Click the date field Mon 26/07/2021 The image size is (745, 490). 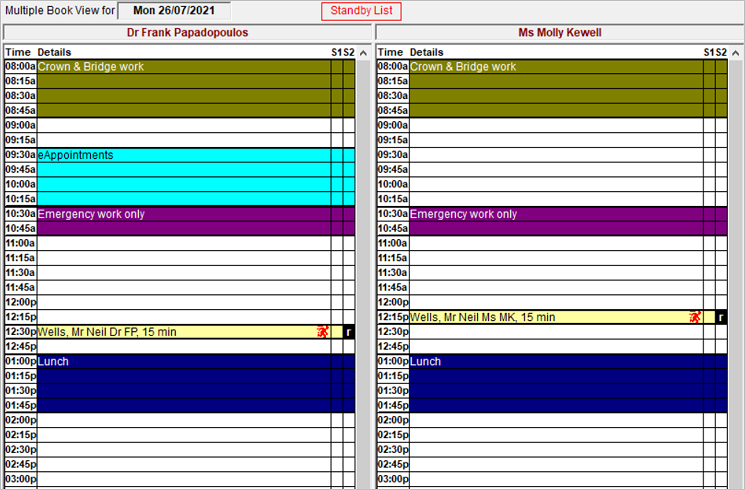pos(174,10)
